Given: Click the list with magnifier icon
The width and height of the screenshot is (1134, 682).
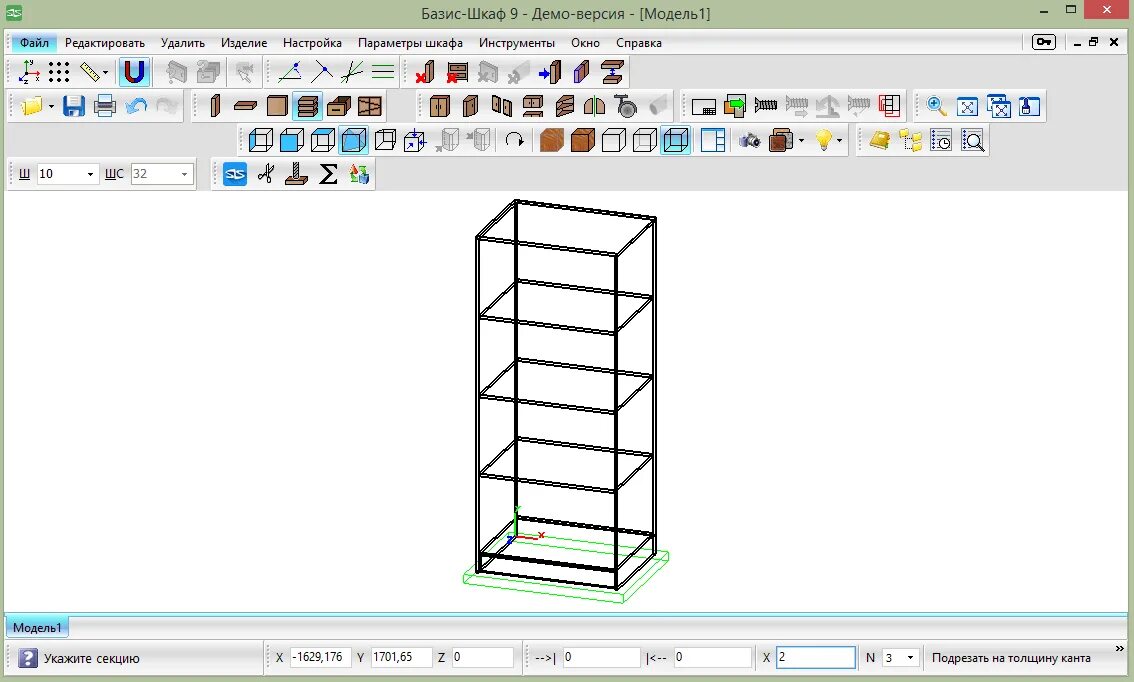Looking at the screenshot, I should coord(973,140).
